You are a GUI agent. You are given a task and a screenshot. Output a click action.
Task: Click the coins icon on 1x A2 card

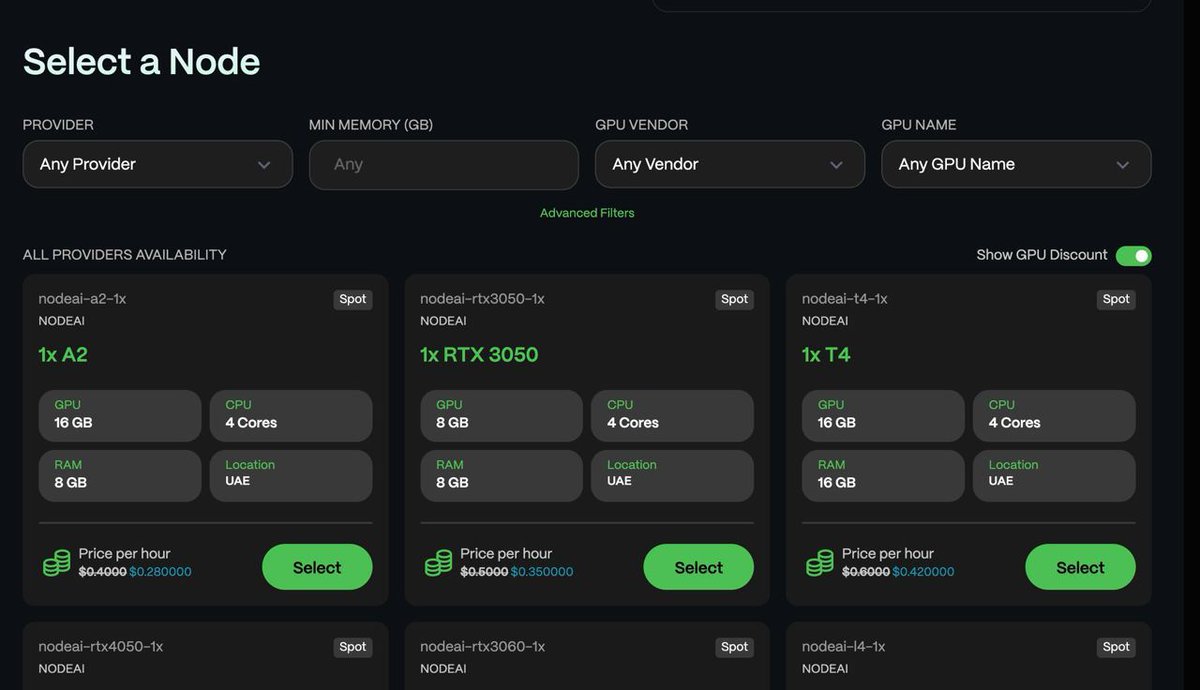pos(56,563)
